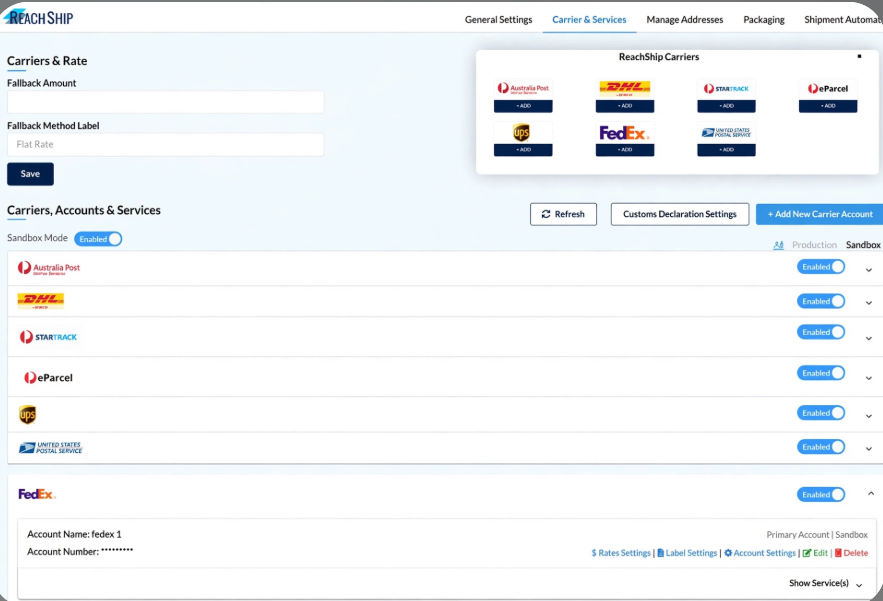Disable the FedEx carrier toggle
Viewport: 883px width, 601px height.
(x=820, y=495)
